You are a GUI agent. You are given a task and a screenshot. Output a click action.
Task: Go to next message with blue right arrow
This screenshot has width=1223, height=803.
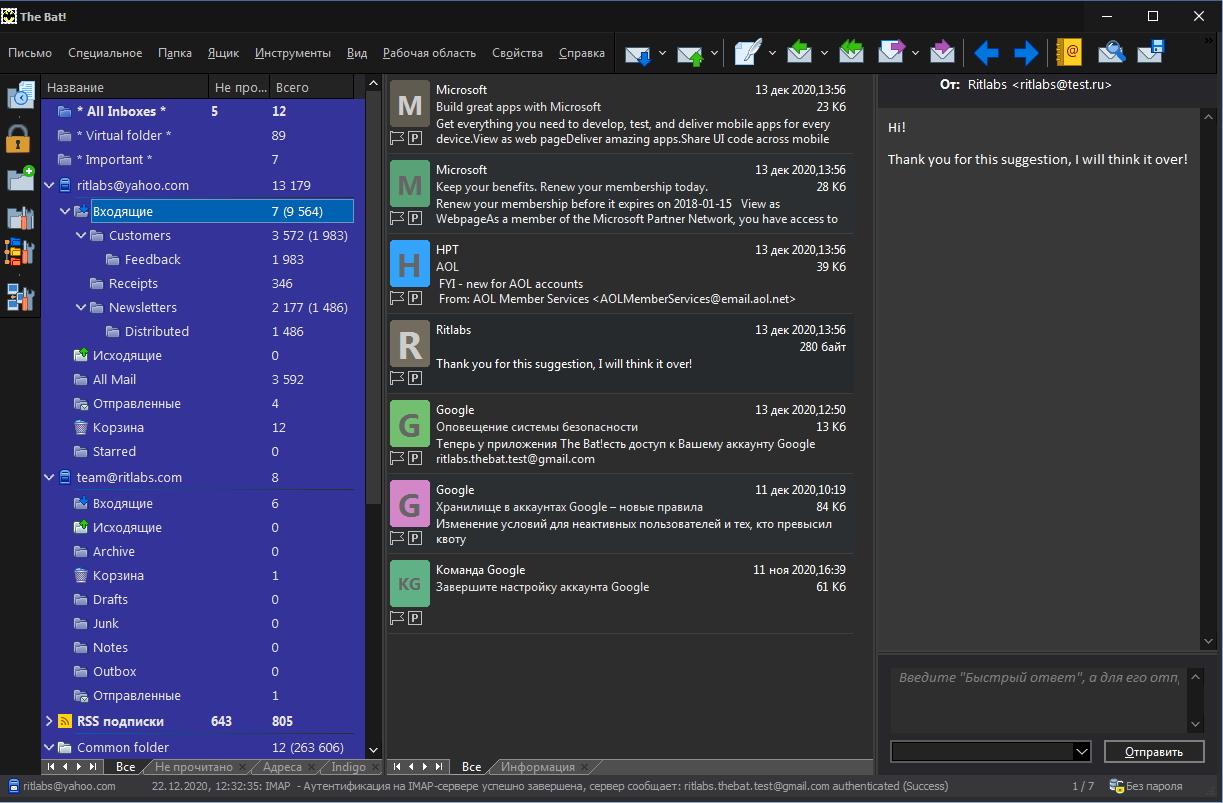point(1026,53)
